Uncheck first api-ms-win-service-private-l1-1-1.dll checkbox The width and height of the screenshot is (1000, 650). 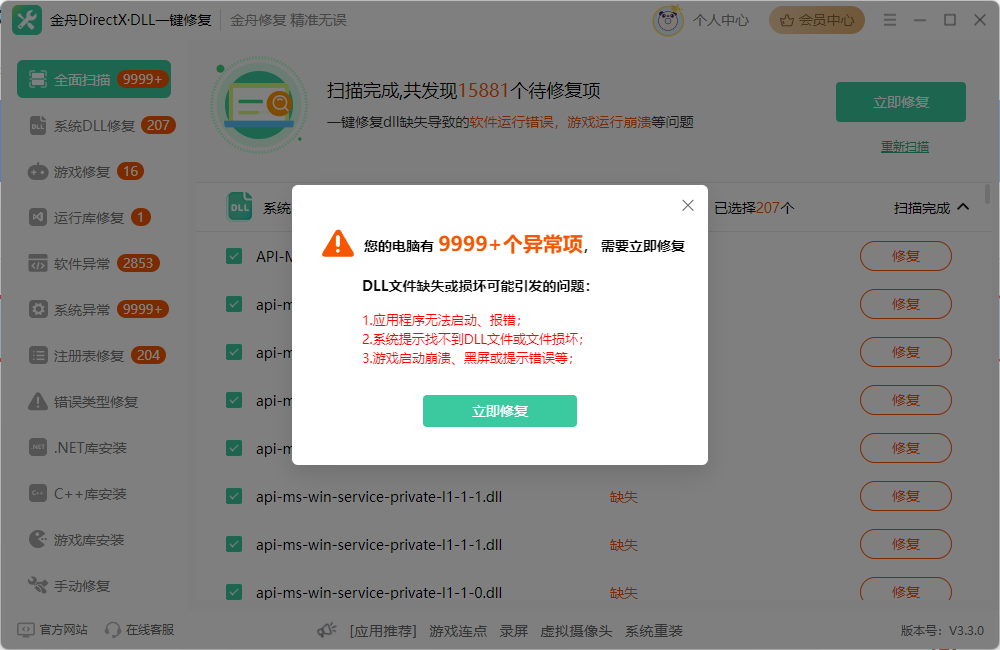tap(234, 496)
